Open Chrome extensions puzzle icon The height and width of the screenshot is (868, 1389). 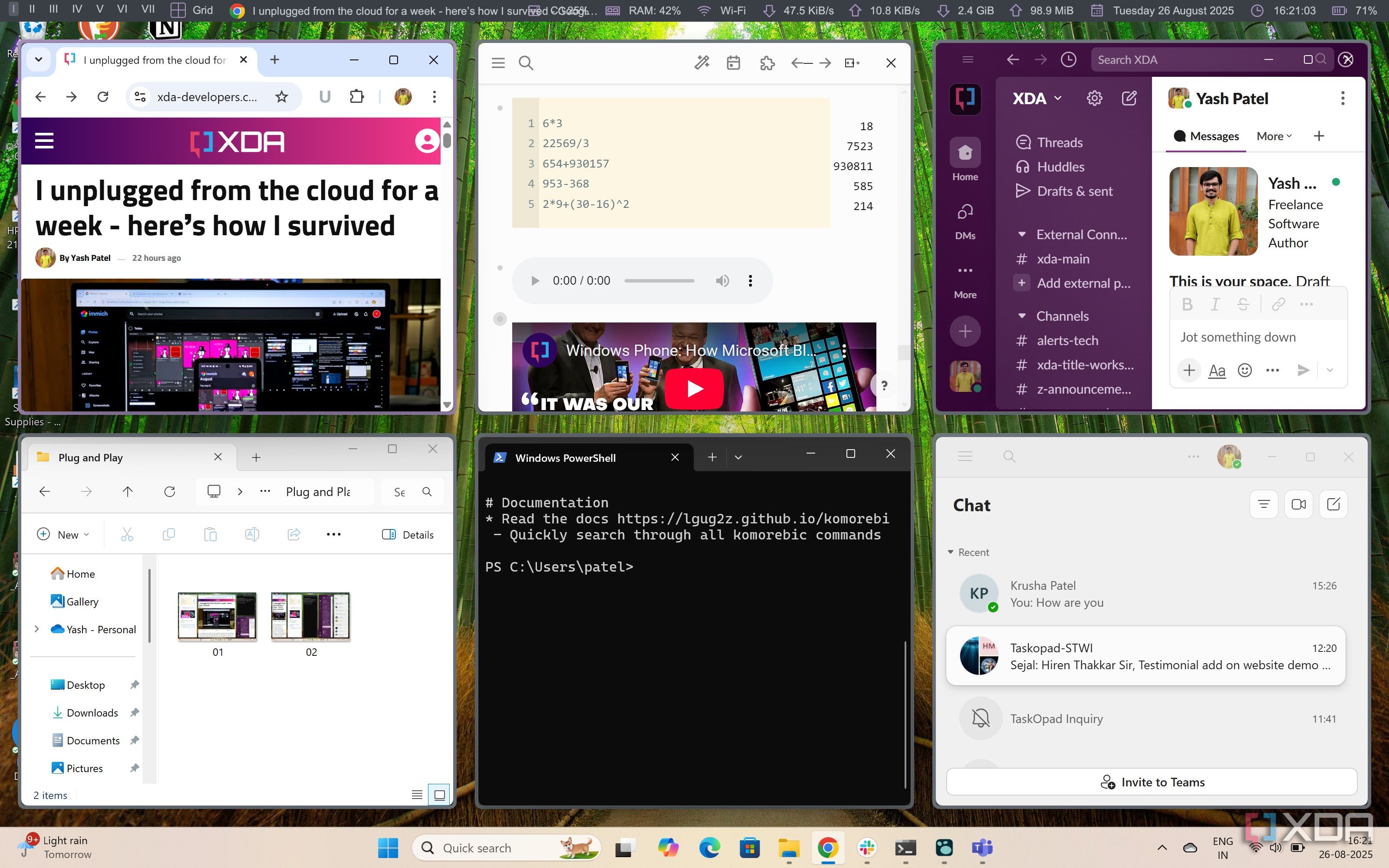(x=356, y=97)
